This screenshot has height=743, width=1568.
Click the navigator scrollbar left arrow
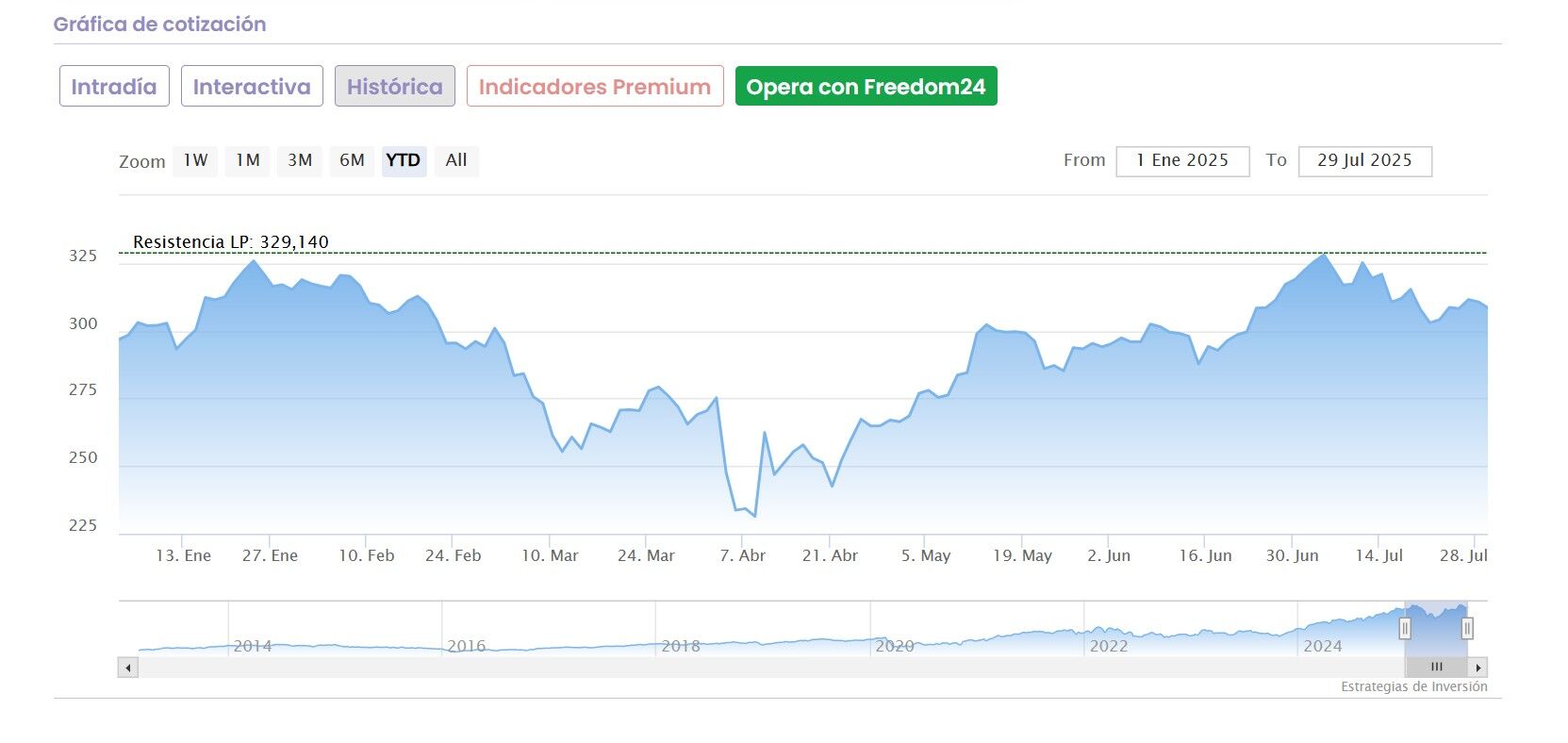tap(128, 668)
